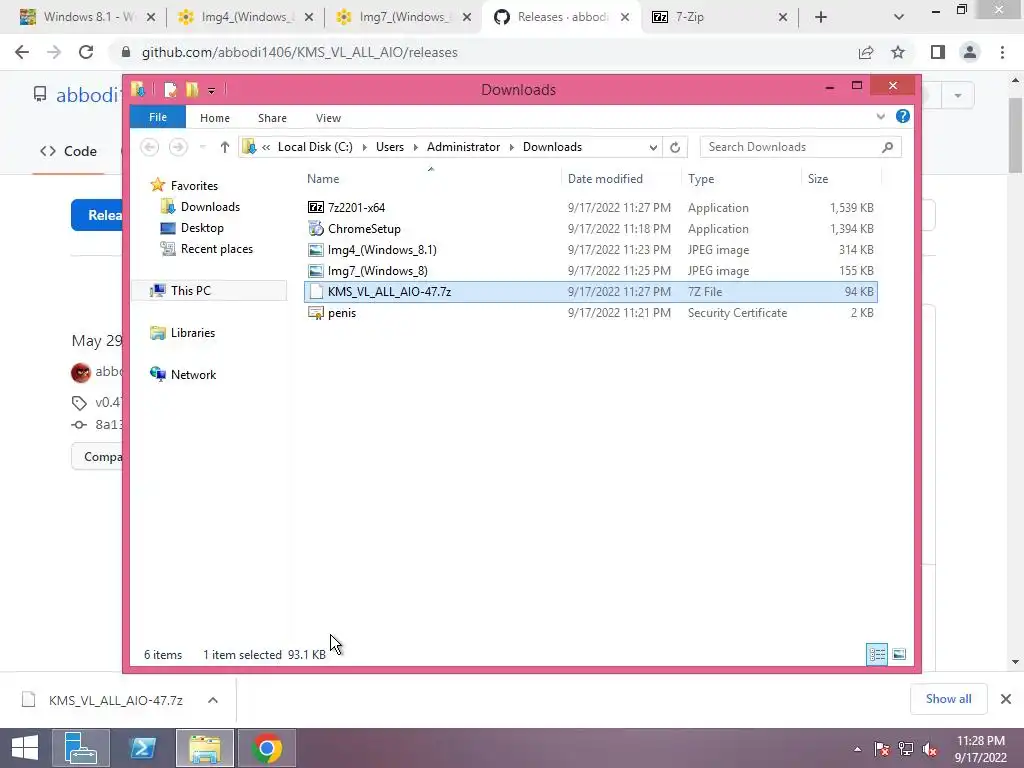The width and height of the screenshot is (1024, 768).
Task: Open the Home ribbon tab
Action: [x=215, y=118]
